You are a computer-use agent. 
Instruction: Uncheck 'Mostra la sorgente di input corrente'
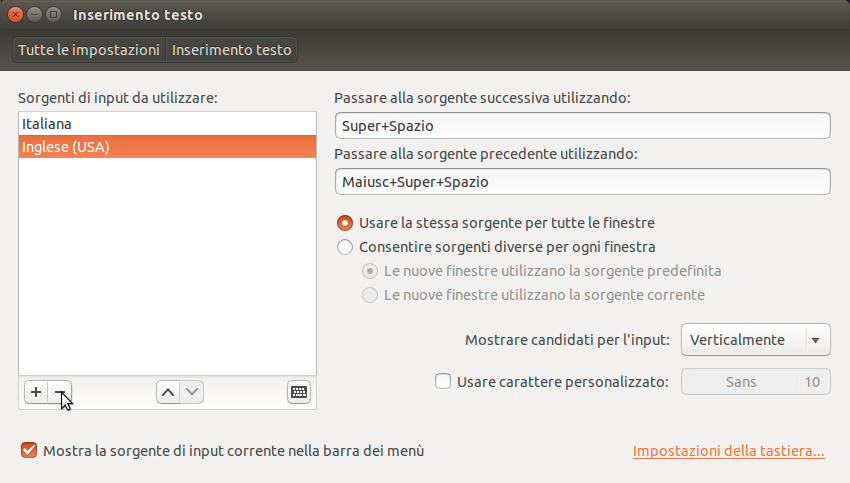pos(28,451)
